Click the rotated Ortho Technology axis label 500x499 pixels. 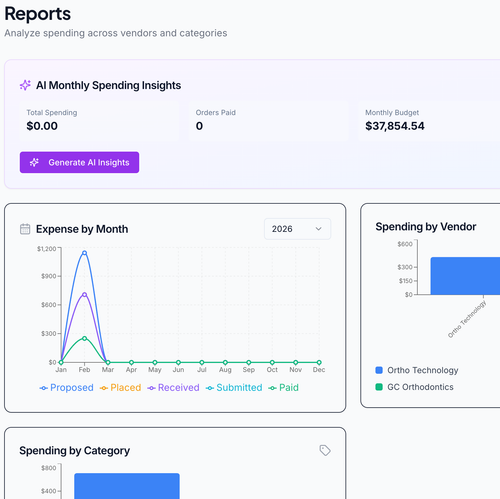(x=467, y=319)
